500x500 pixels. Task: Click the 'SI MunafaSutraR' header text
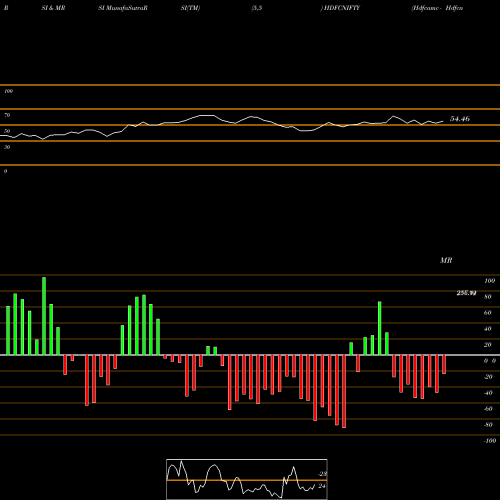click(x=123, y=8)
